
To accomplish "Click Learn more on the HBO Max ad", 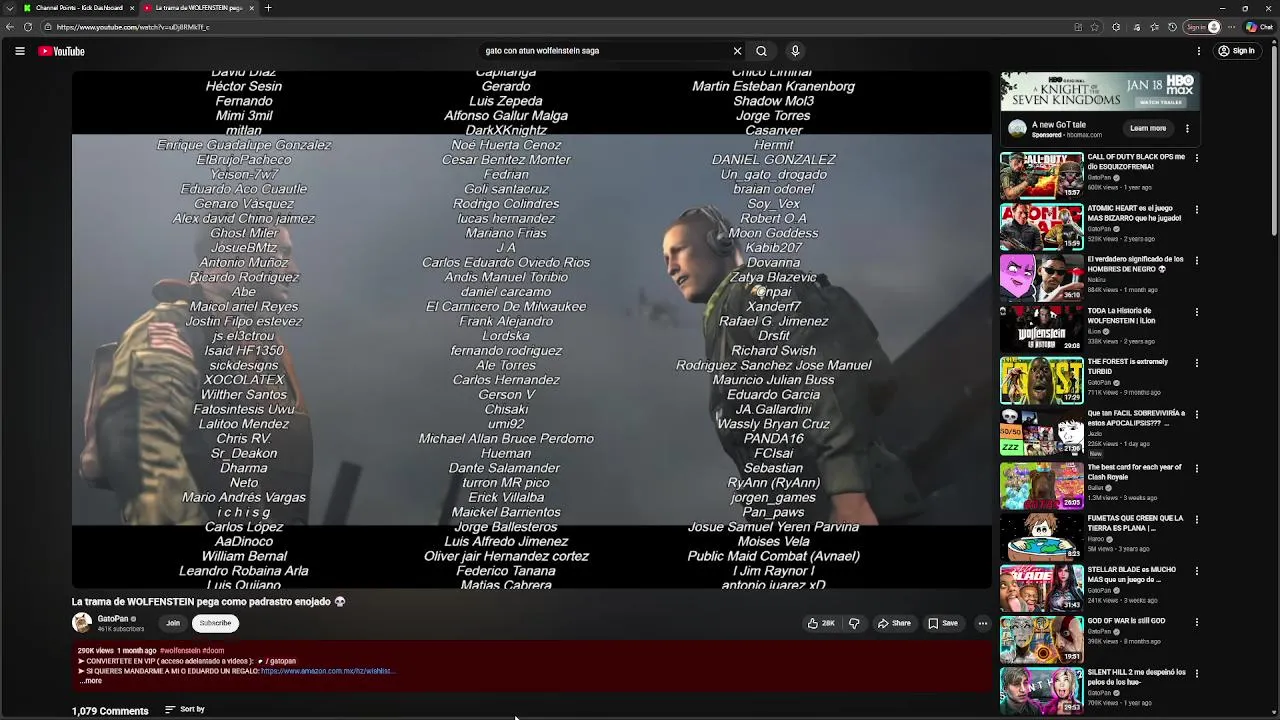I will [1148, 128].
